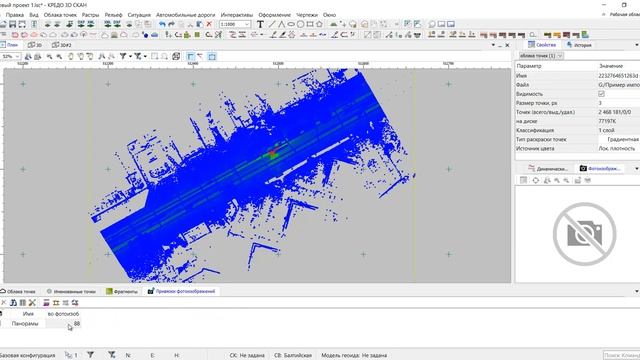
Task: Select the line drawing tool
Action: [x=272, y=24]
